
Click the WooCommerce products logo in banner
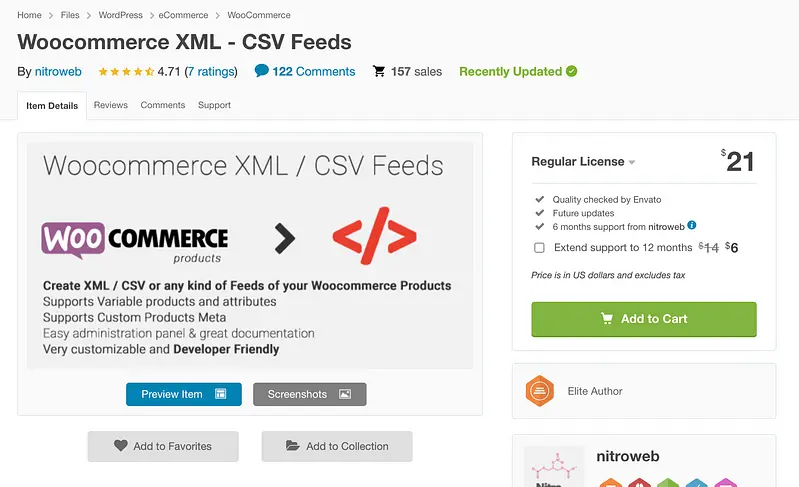point(135,241)
